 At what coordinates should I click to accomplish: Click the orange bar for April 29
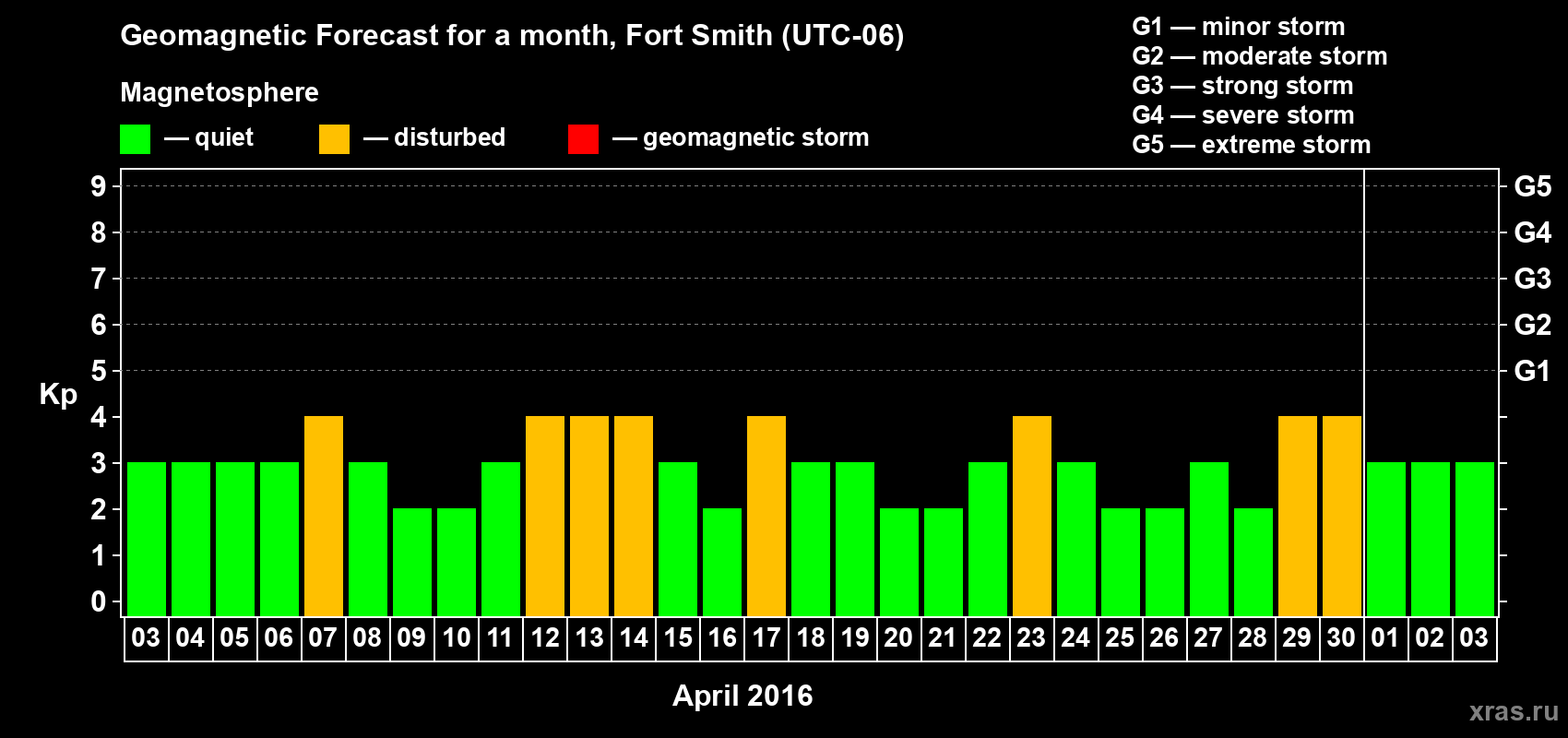coord(1298,517)
